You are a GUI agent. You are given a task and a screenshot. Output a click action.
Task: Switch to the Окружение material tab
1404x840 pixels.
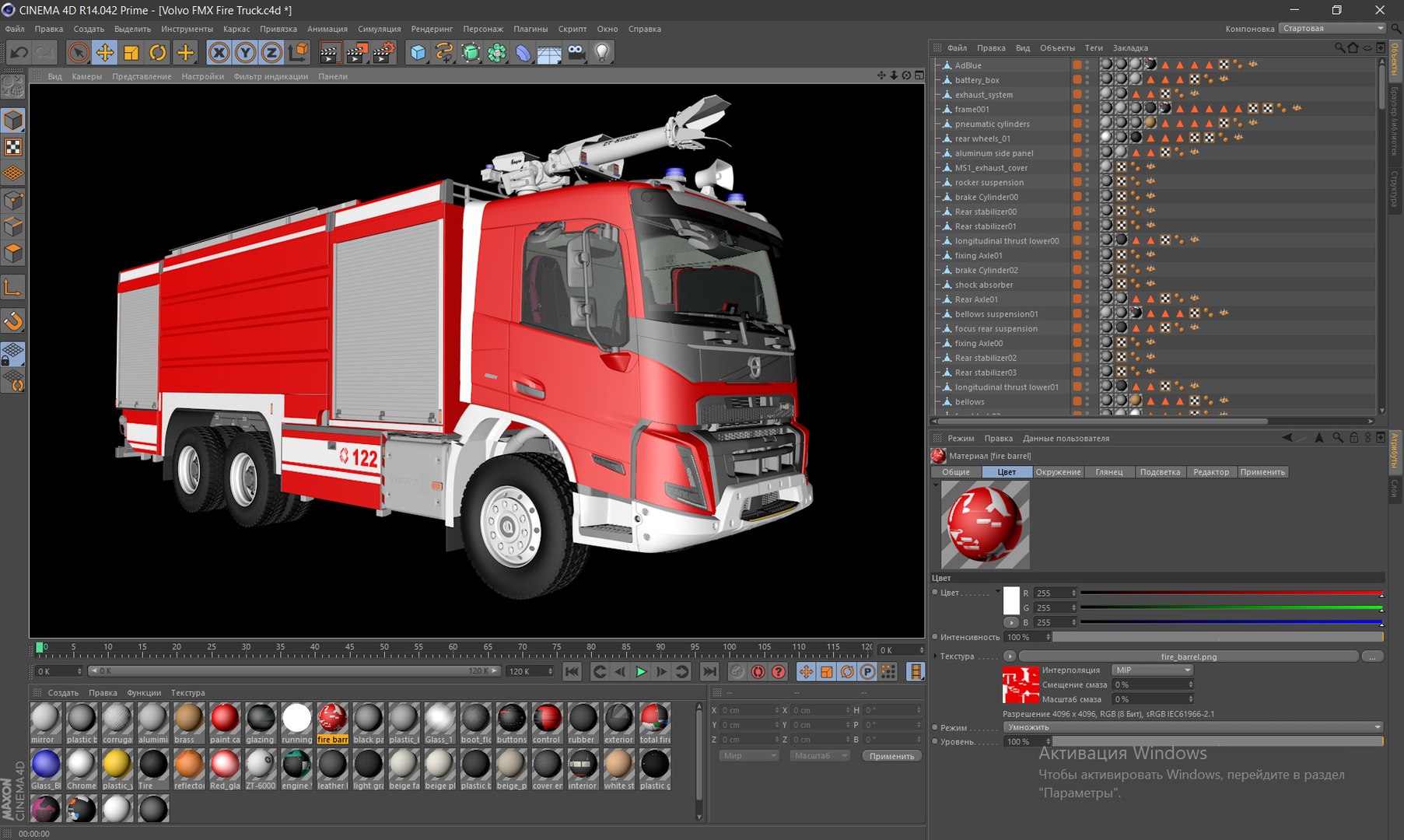pyautogui.click(x=1058, y=472)
